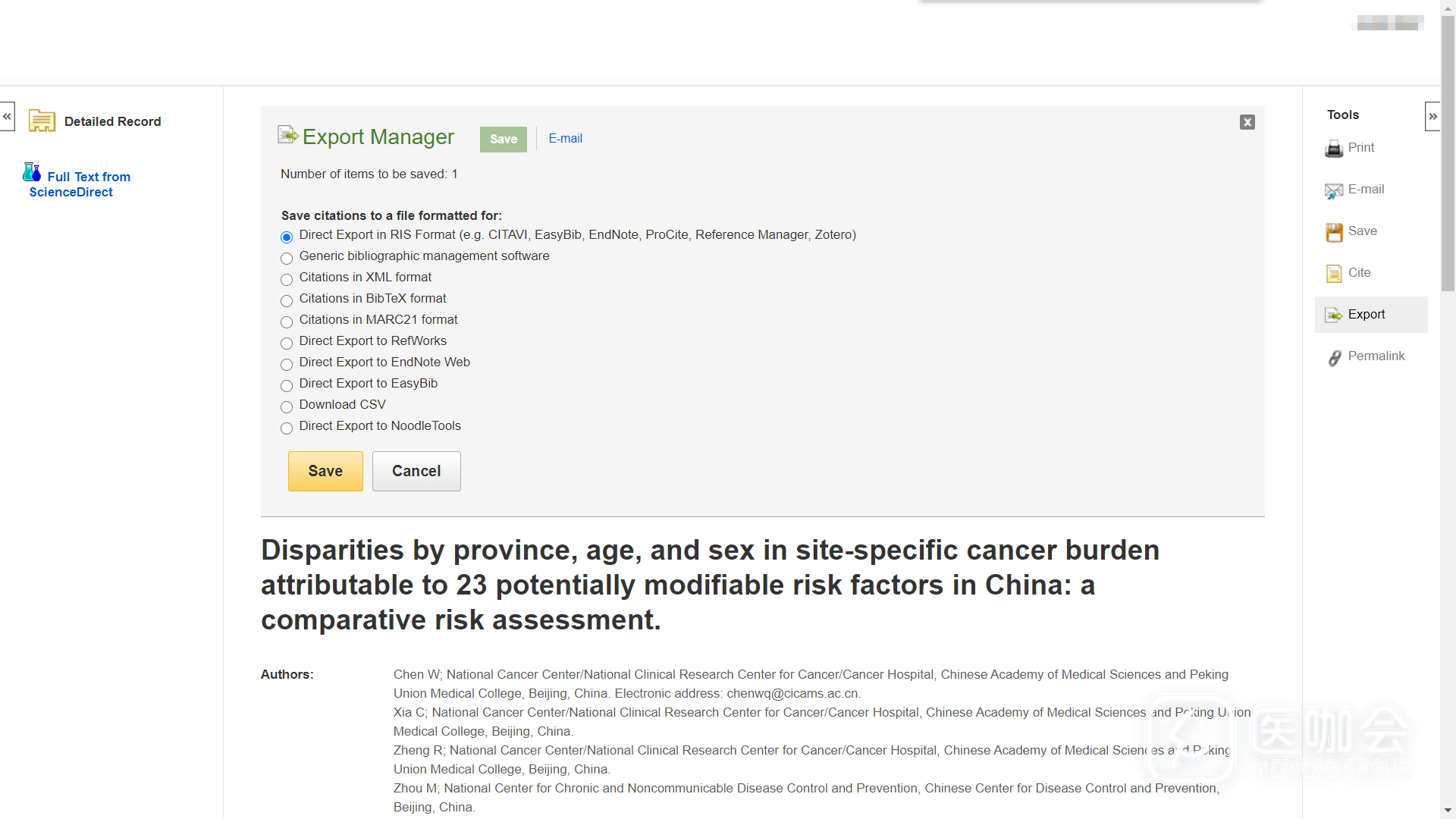
Task: Close the Export Manager panel
Action: [x=1247, y=122]
